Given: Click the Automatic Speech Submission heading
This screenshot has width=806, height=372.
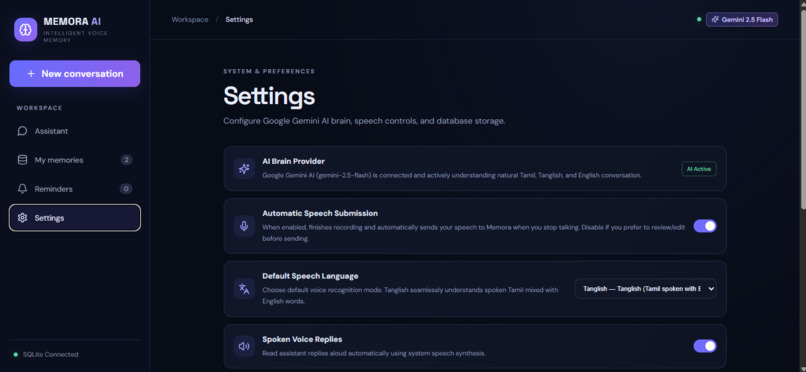Looking at the screenshot, I should coord(320,213).
